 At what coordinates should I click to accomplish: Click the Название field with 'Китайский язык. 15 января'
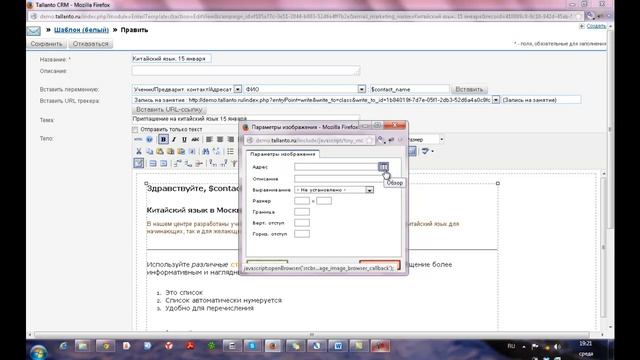[x=171, y=59]
